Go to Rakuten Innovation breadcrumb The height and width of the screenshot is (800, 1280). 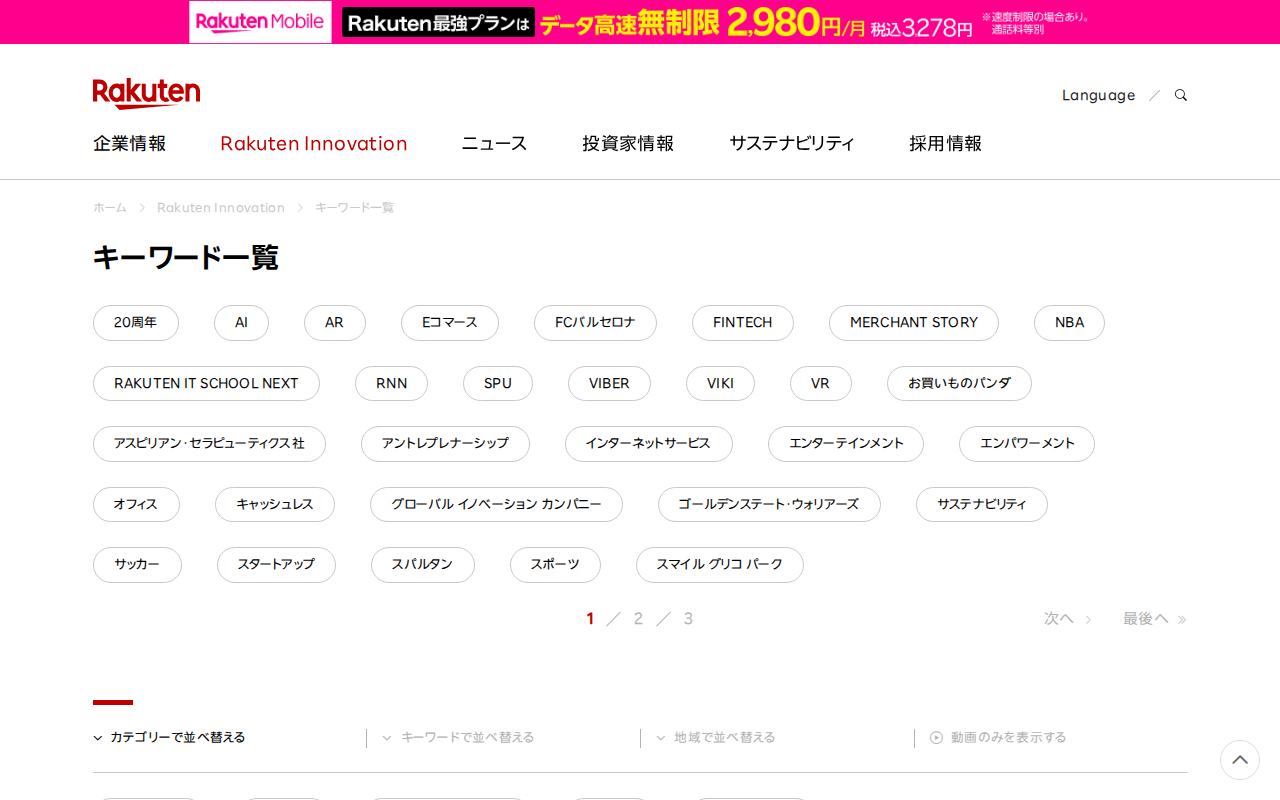221,207
